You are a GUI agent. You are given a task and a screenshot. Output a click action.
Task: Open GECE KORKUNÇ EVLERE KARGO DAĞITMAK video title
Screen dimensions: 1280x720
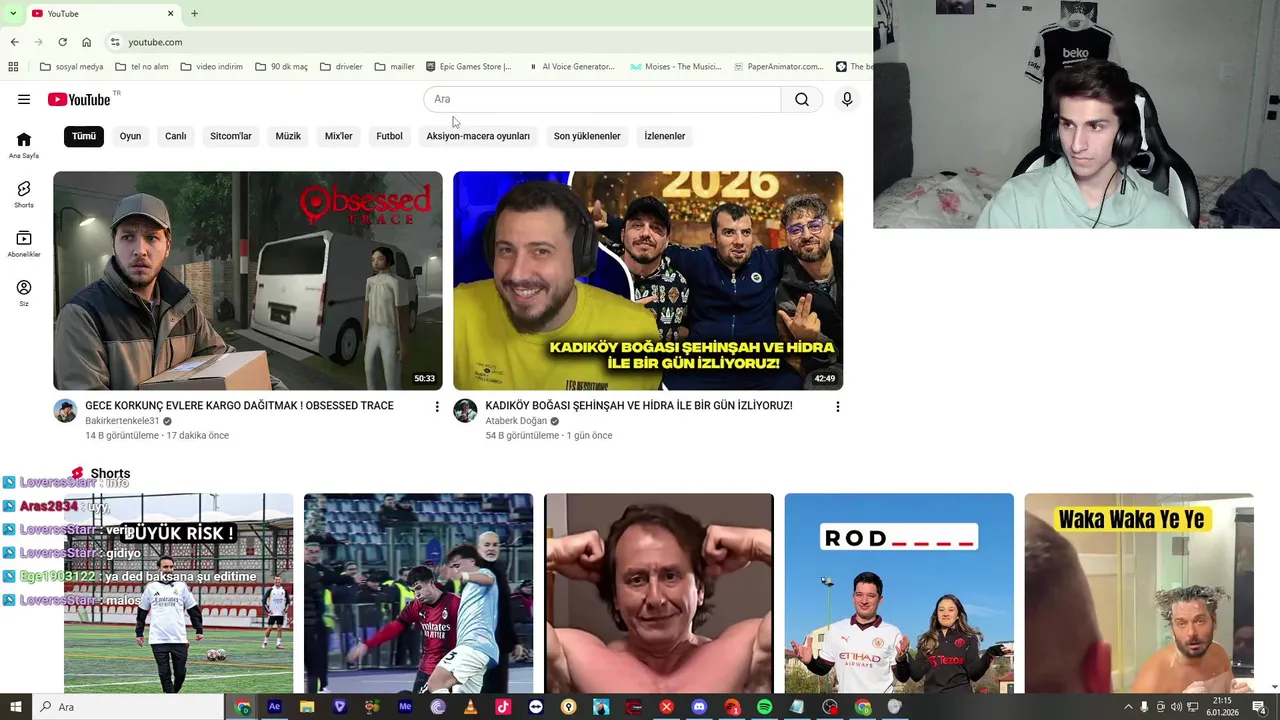pos(239,406)
